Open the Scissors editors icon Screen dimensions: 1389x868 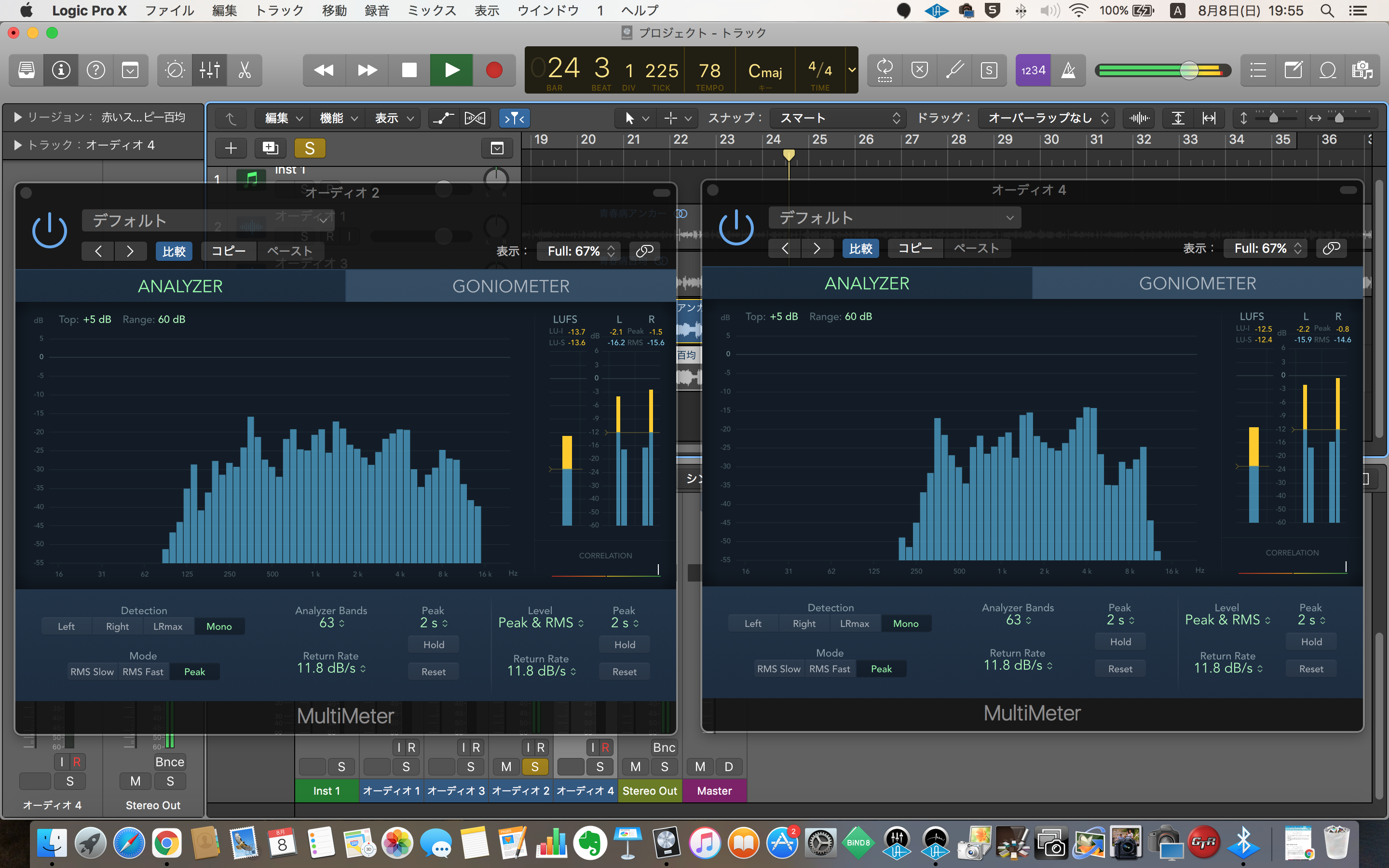pyautogui.click(x=245, y=70)
